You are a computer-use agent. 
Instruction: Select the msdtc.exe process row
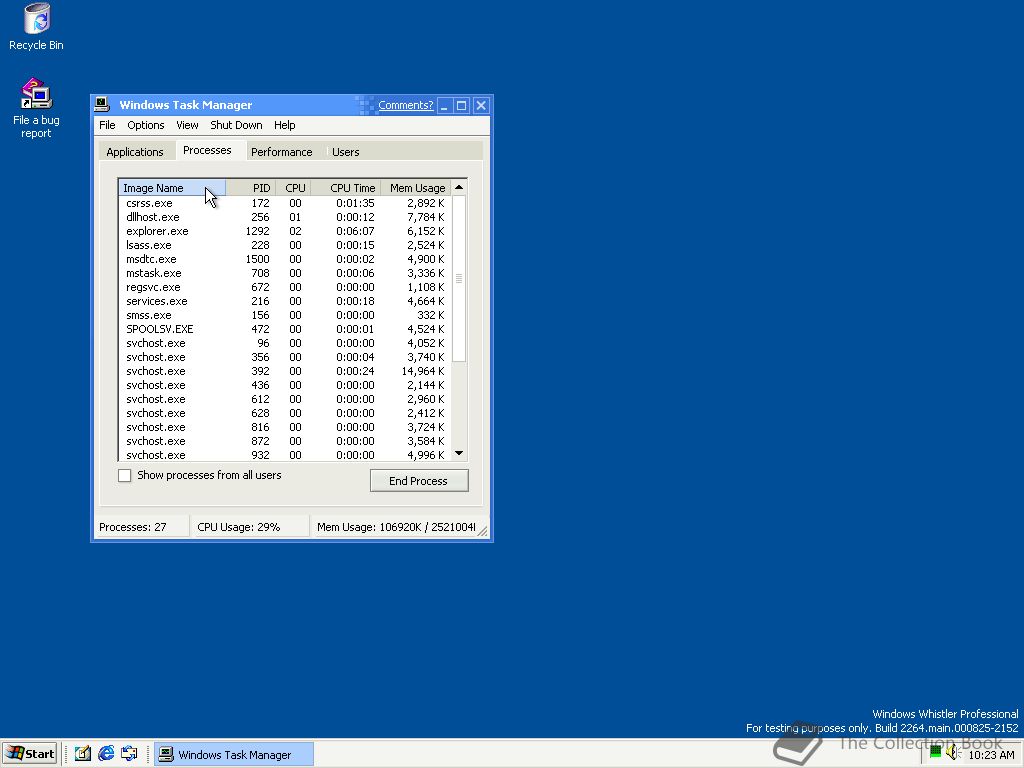point(285,259)
